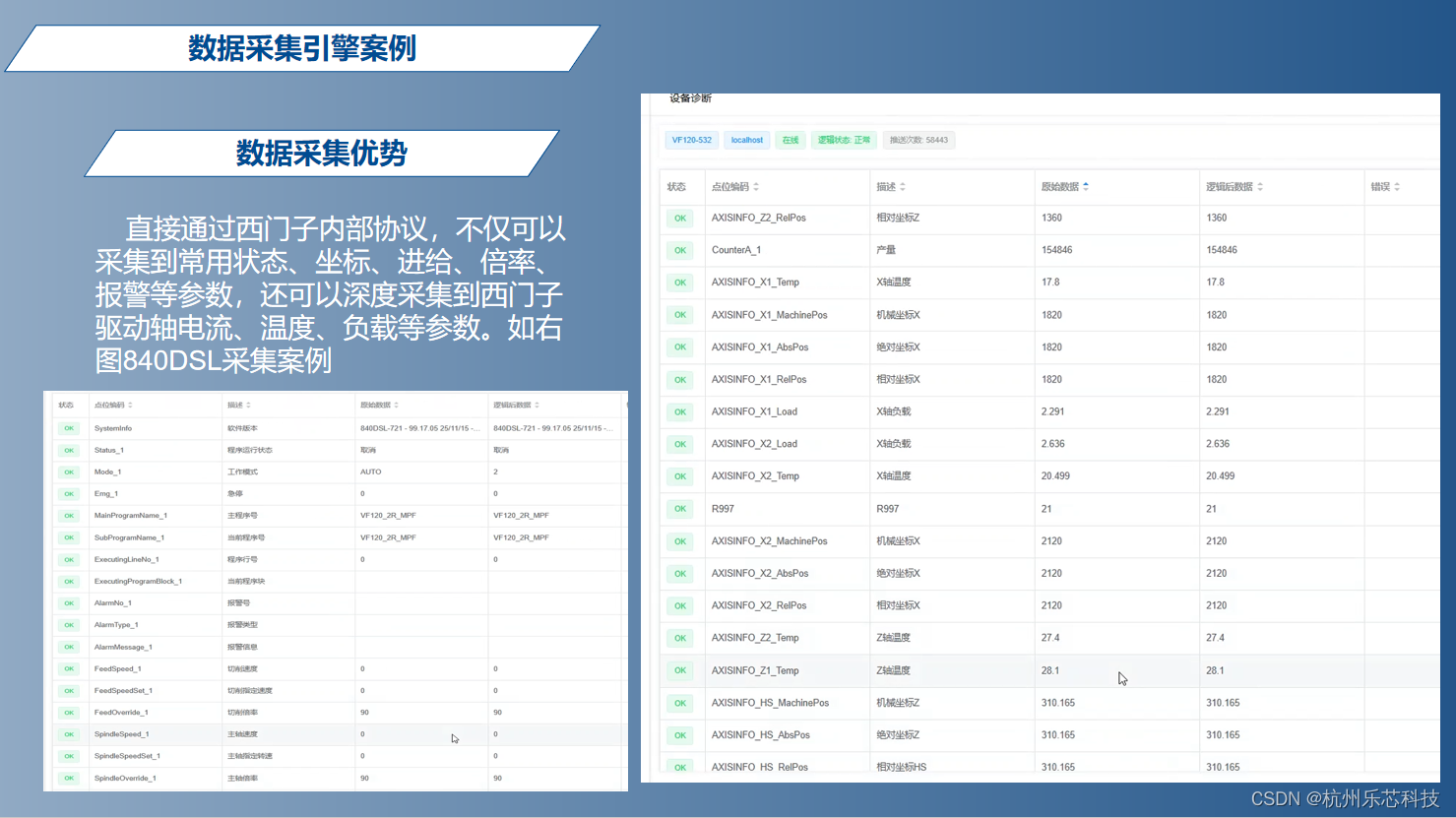Select the 状态 header in the right table
Viewport: 1456px width, 818px height.
pyautogui.click(x=676, y=187)
